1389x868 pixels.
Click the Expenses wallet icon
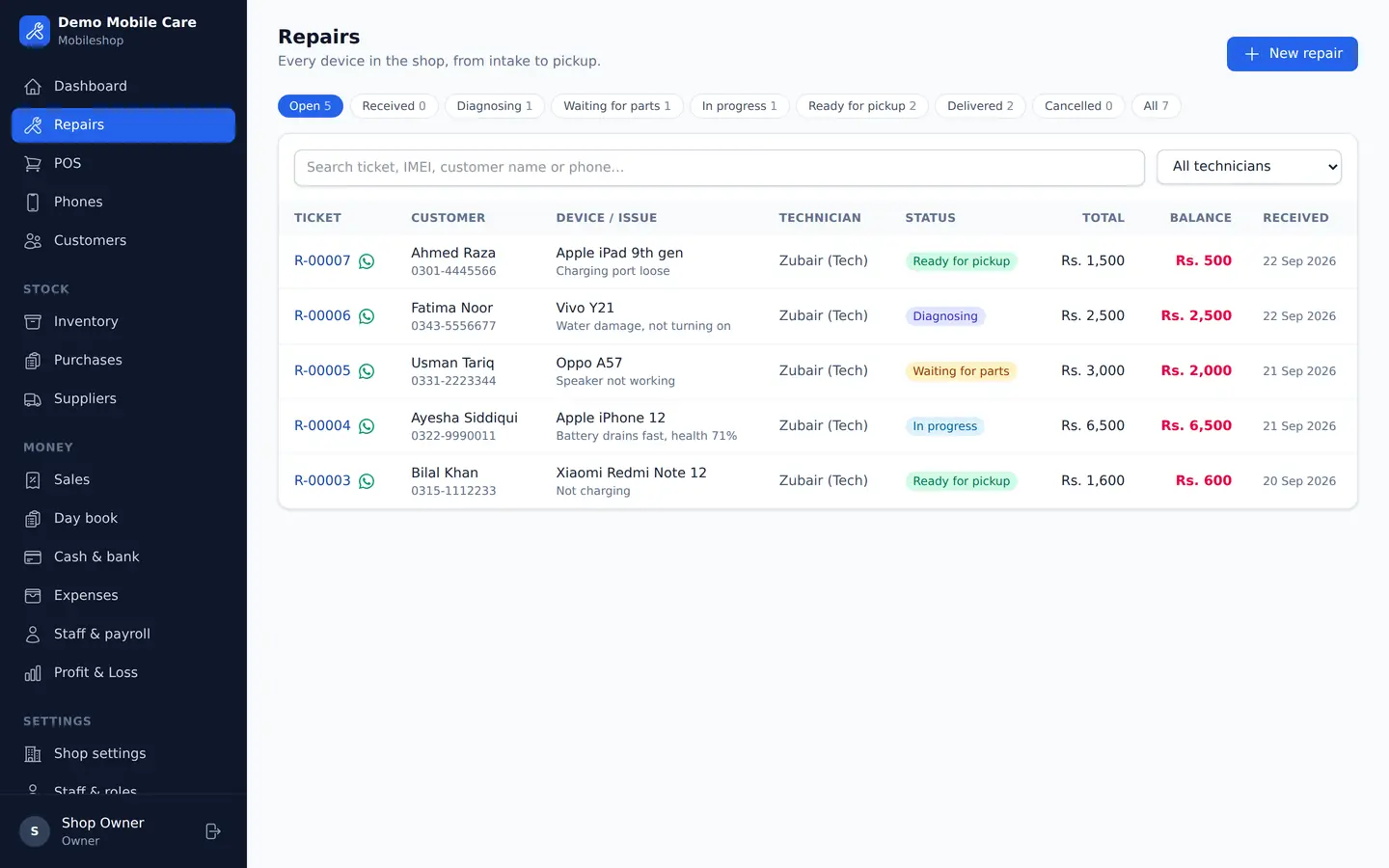tap(33, 595)
